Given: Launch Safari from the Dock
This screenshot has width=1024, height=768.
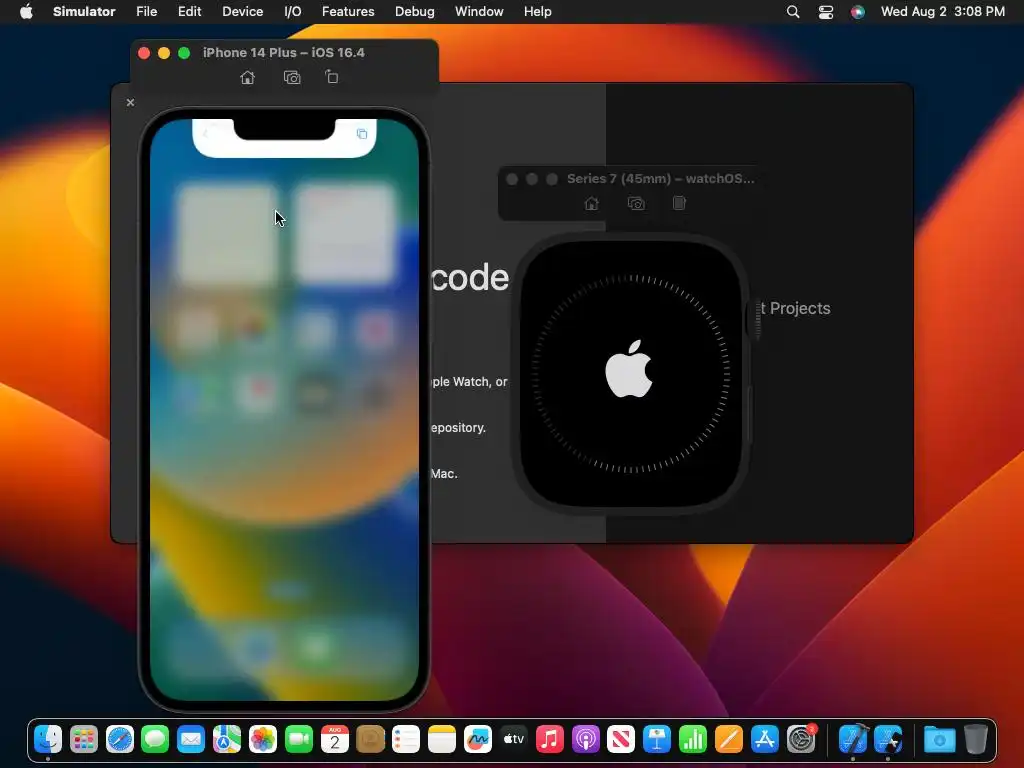Looking at the screenshot, I should 120,739.
